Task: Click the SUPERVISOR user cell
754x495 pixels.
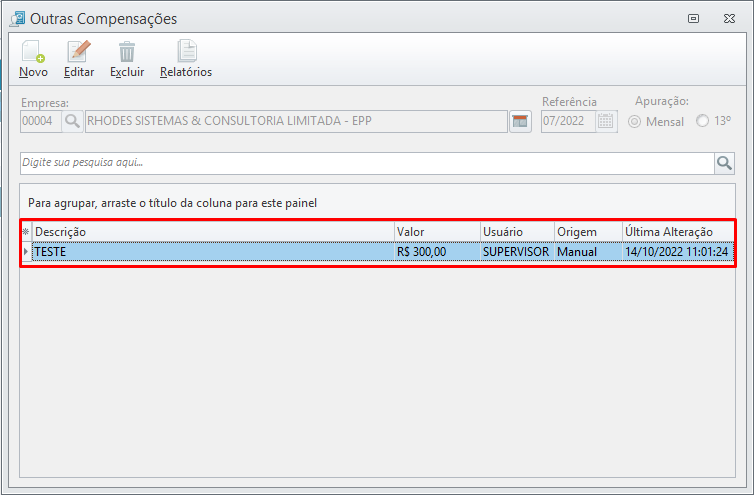Action: [x=517, y=252]
